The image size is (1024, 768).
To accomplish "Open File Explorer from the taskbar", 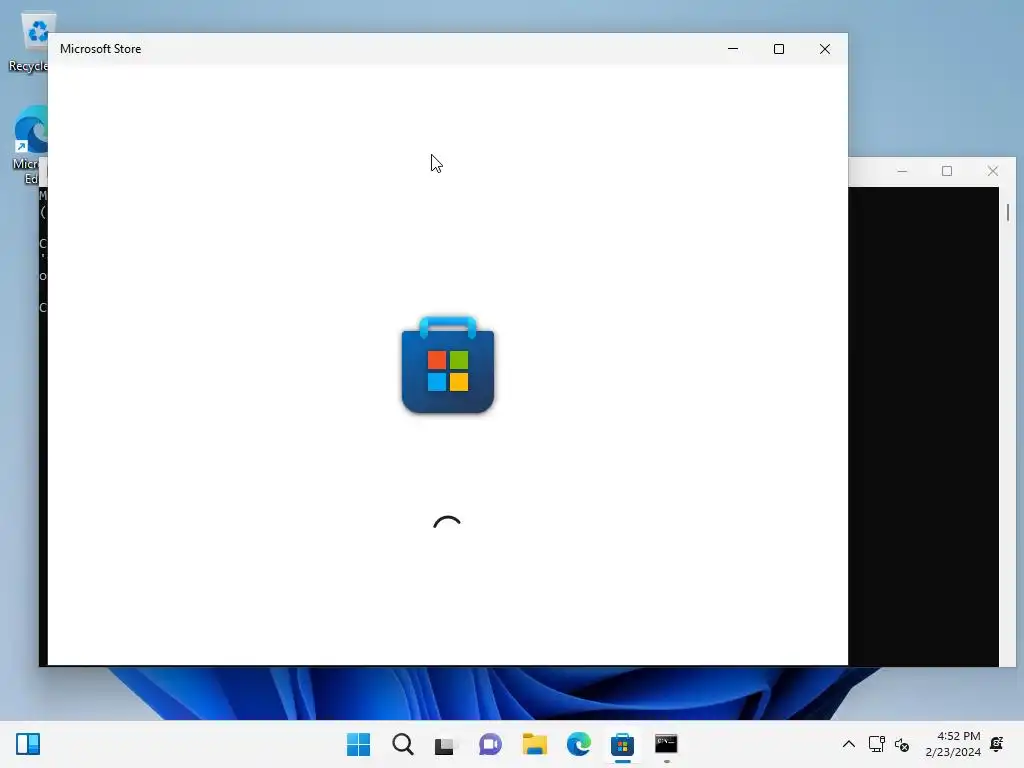I will click(x=534, y=744).
